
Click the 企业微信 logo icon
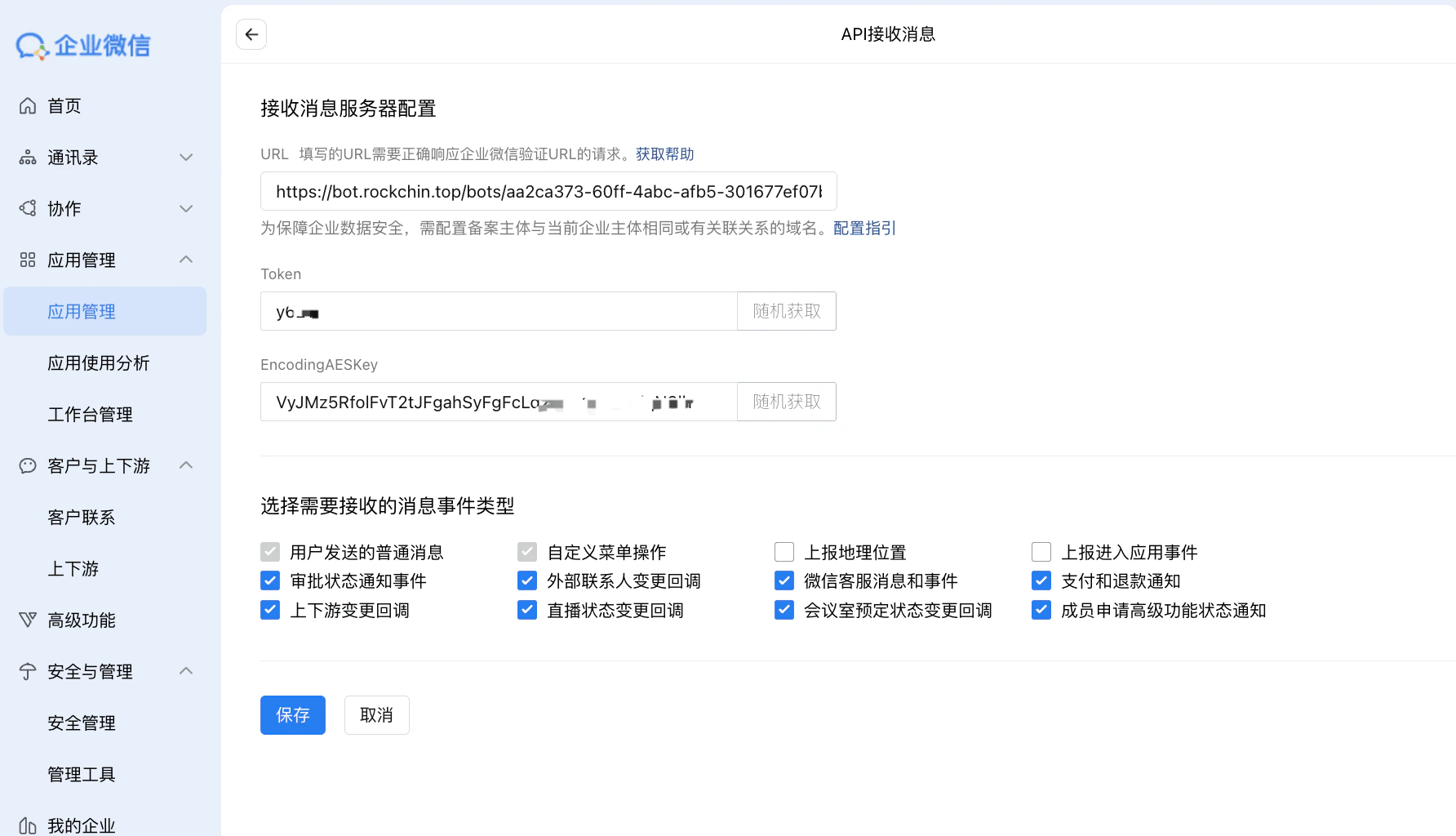30,45
